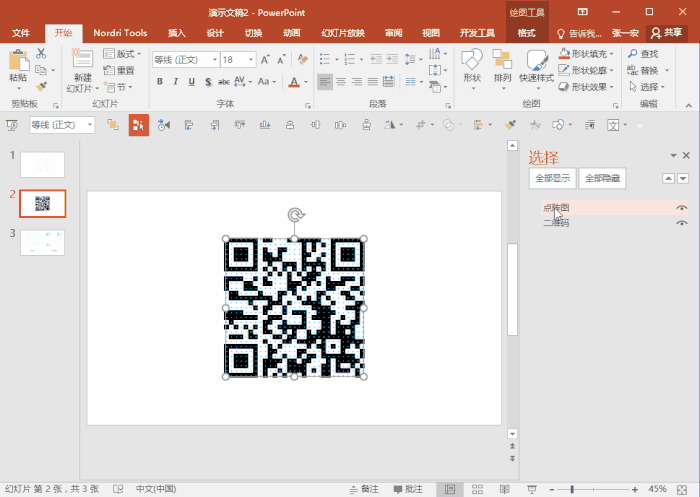This screenshot has height=497, width=700.
Task: Align text right icon
Action: point(357,82)
